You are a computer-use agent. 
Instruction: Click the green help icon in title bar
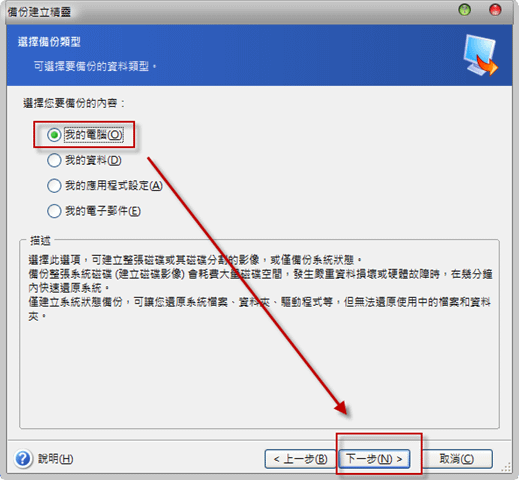coord(464,9)
